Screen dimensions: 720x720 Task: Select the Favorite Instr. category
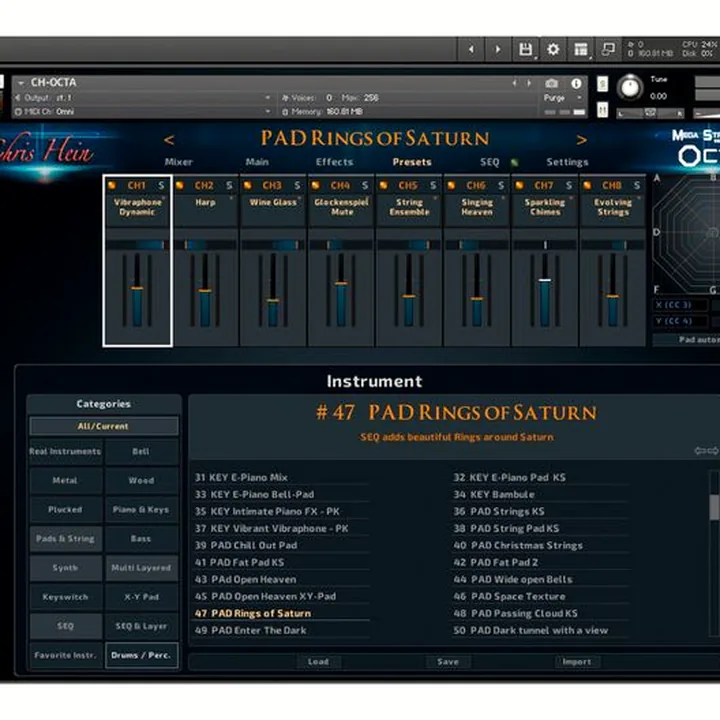65,655
